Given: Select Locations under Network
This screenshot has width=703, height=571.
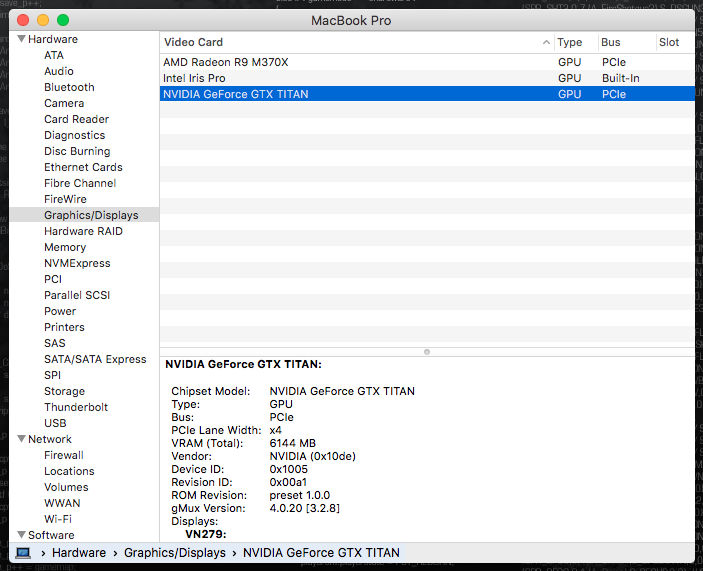Looking at the screenshot, I should (69, 471).
